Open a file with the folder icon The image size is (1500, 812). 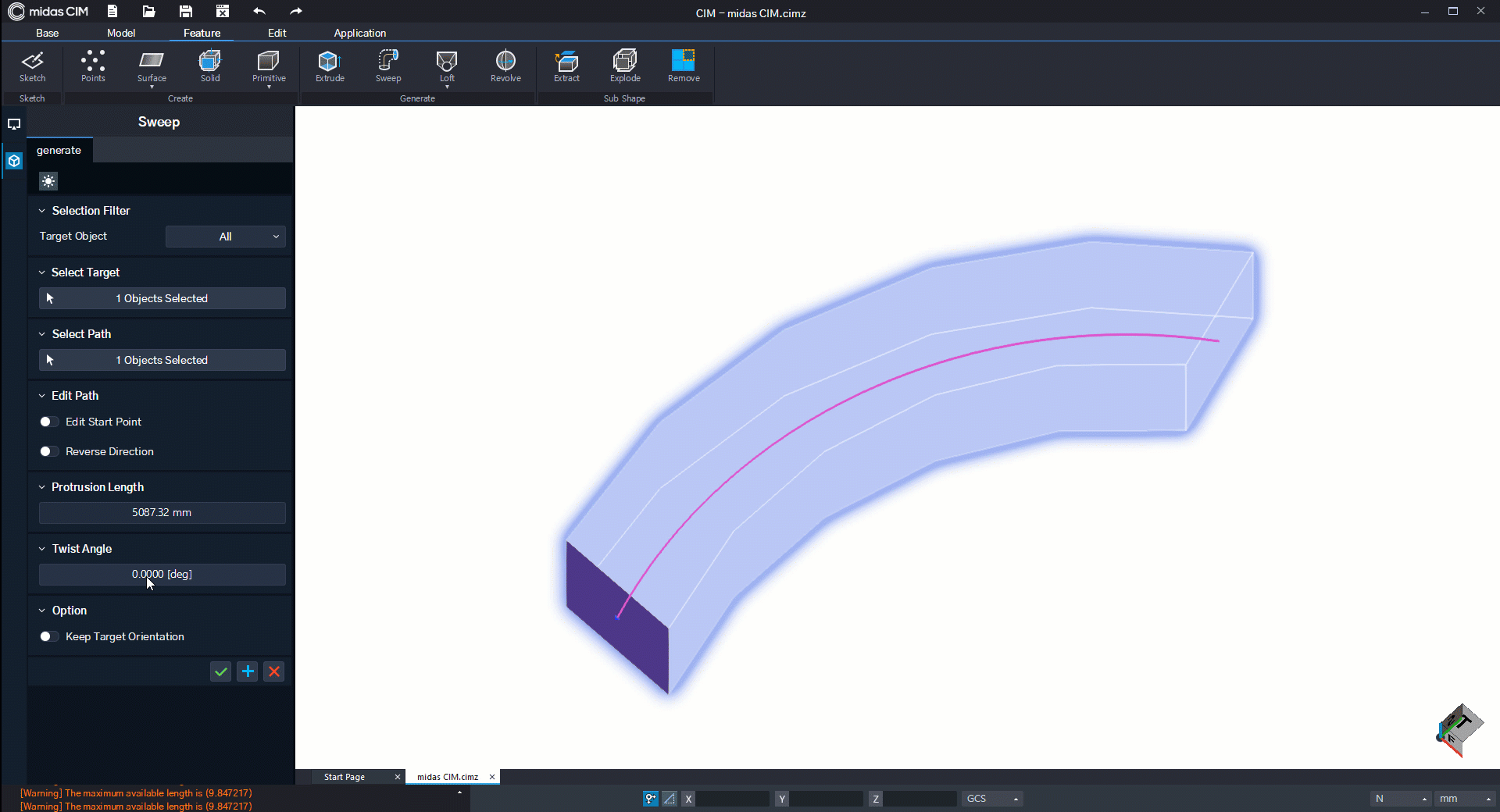click(148, 11)
